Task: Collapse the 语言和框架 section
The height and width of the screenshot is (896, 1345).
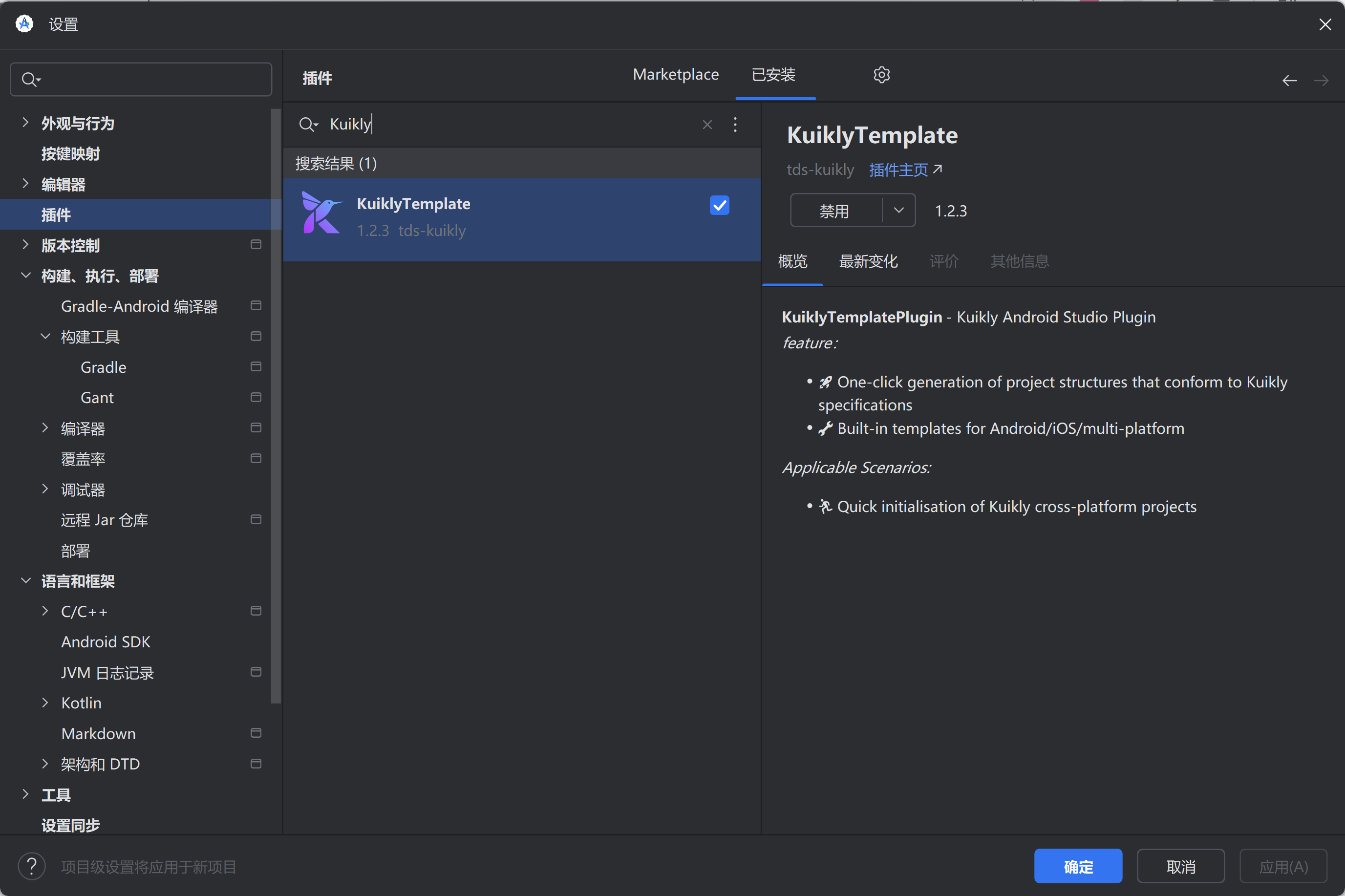Action: pos(25,580)
